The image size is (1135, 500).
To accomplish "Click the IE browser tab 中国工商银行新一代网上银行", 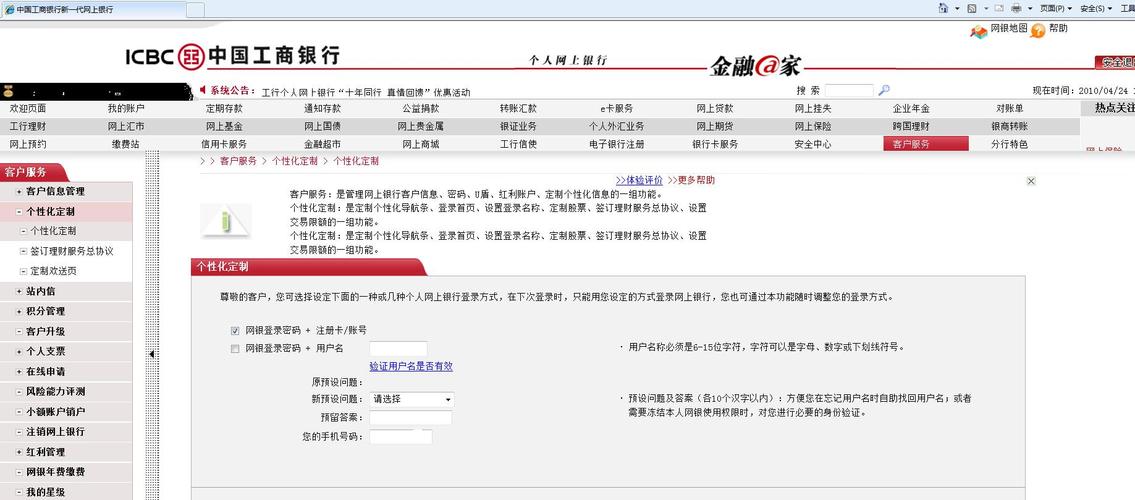I will click(93, 9).
